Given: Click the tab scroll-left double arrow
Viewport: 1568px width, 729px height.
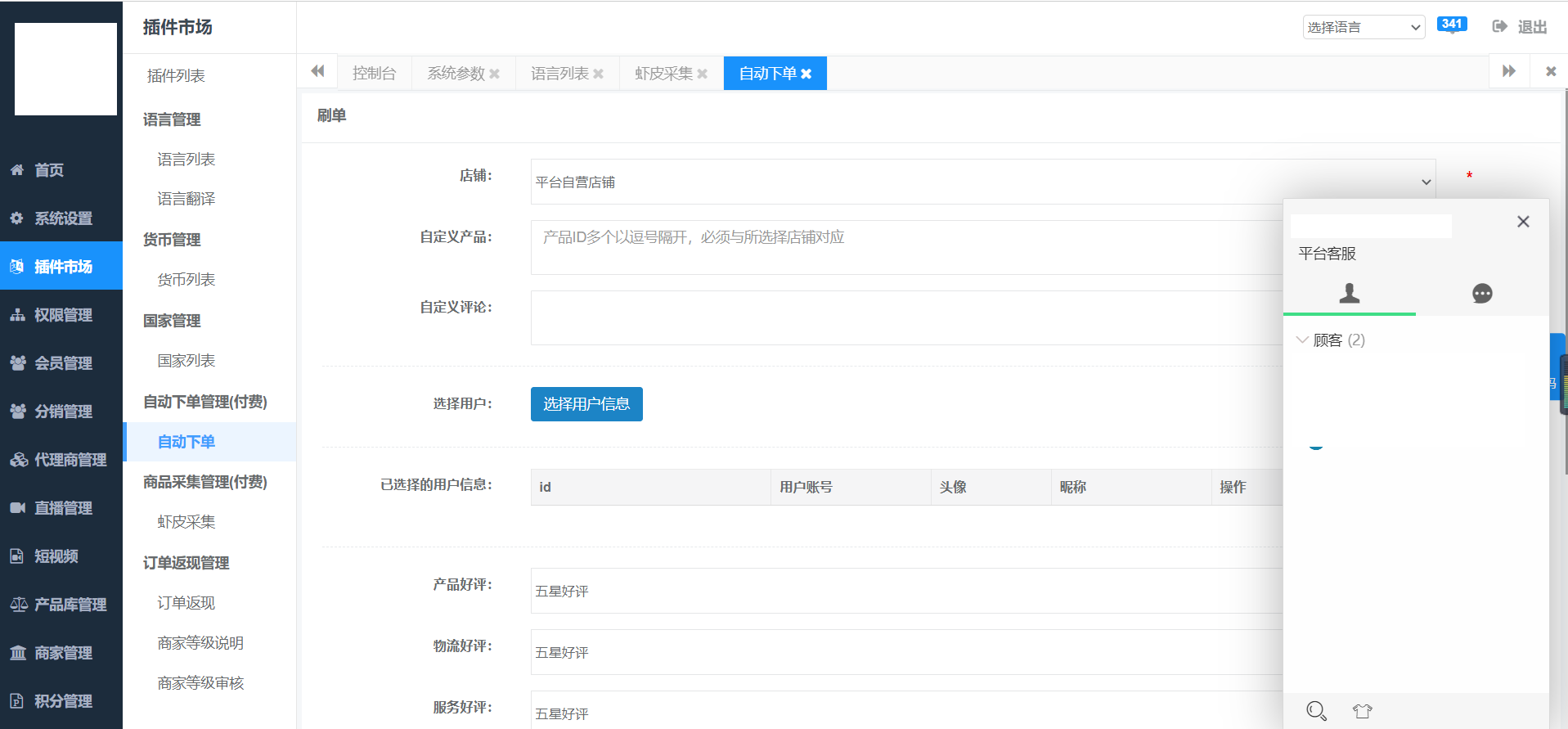Looking at the screenshot, I should [x=317, y=72].
